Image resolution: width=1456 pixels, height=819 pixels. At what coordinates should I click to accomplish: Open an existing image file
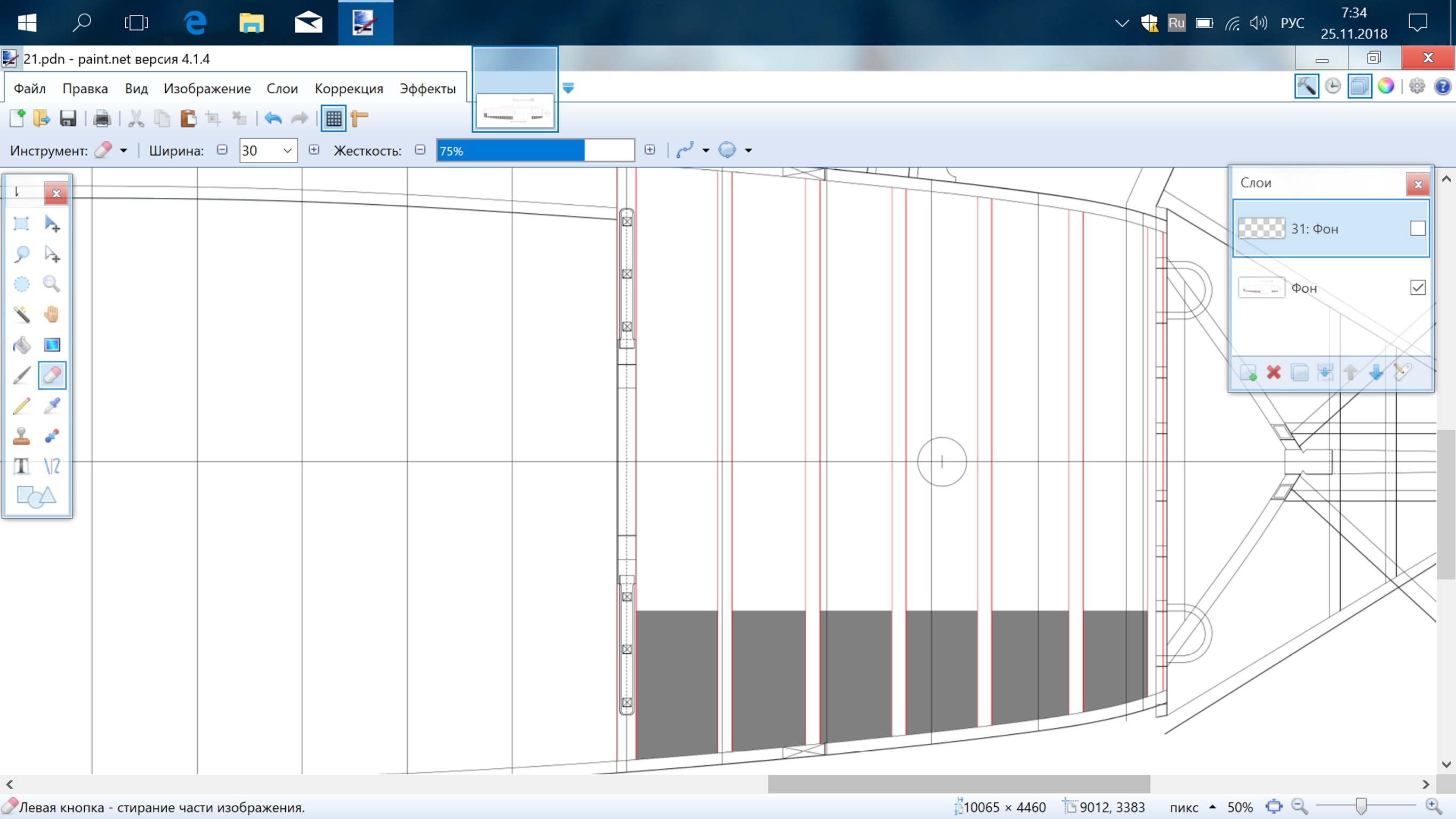(x=42, y=119)
